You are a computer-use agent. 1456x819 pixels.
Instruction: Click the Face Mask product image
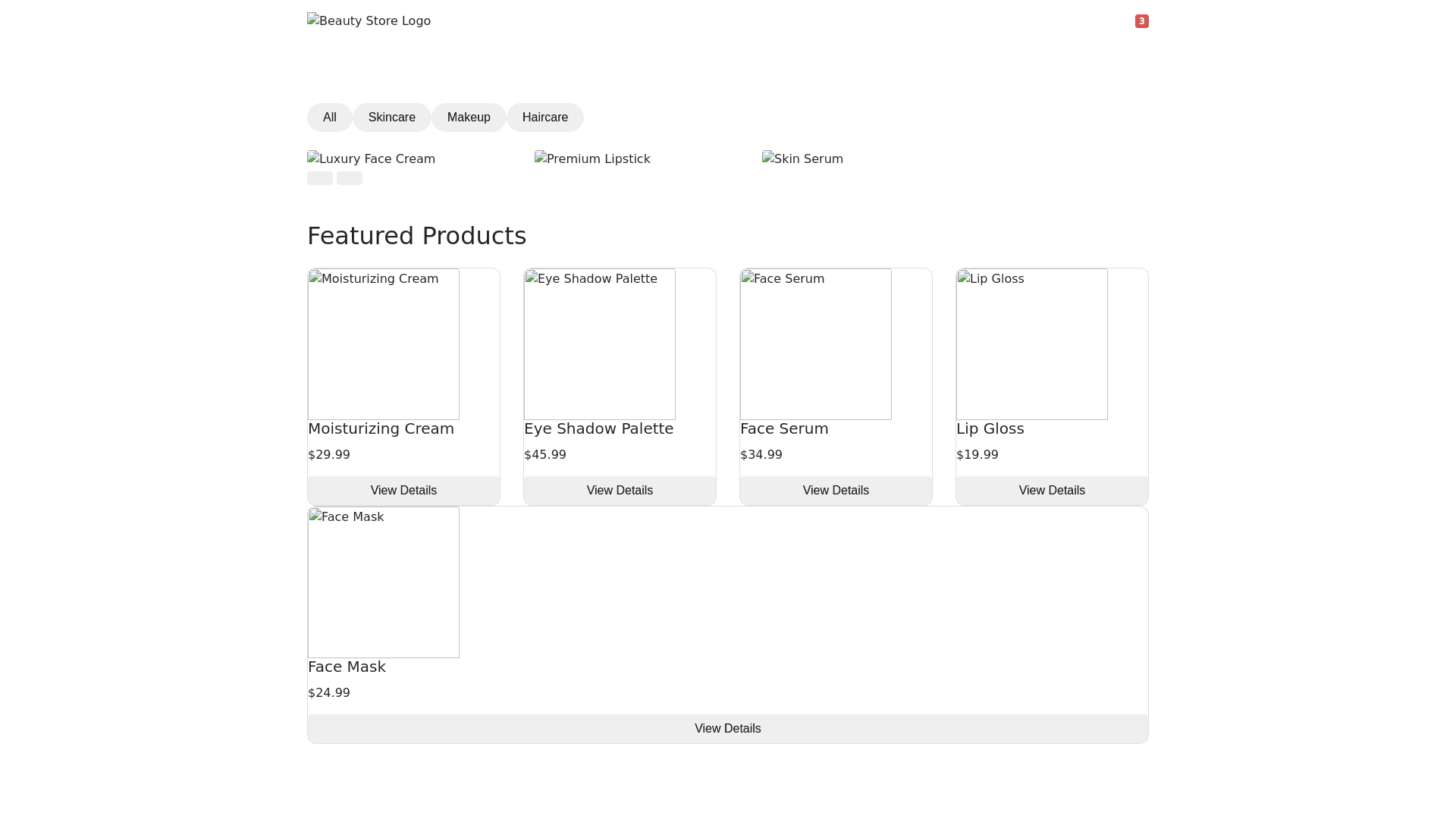tap(384, 582)
